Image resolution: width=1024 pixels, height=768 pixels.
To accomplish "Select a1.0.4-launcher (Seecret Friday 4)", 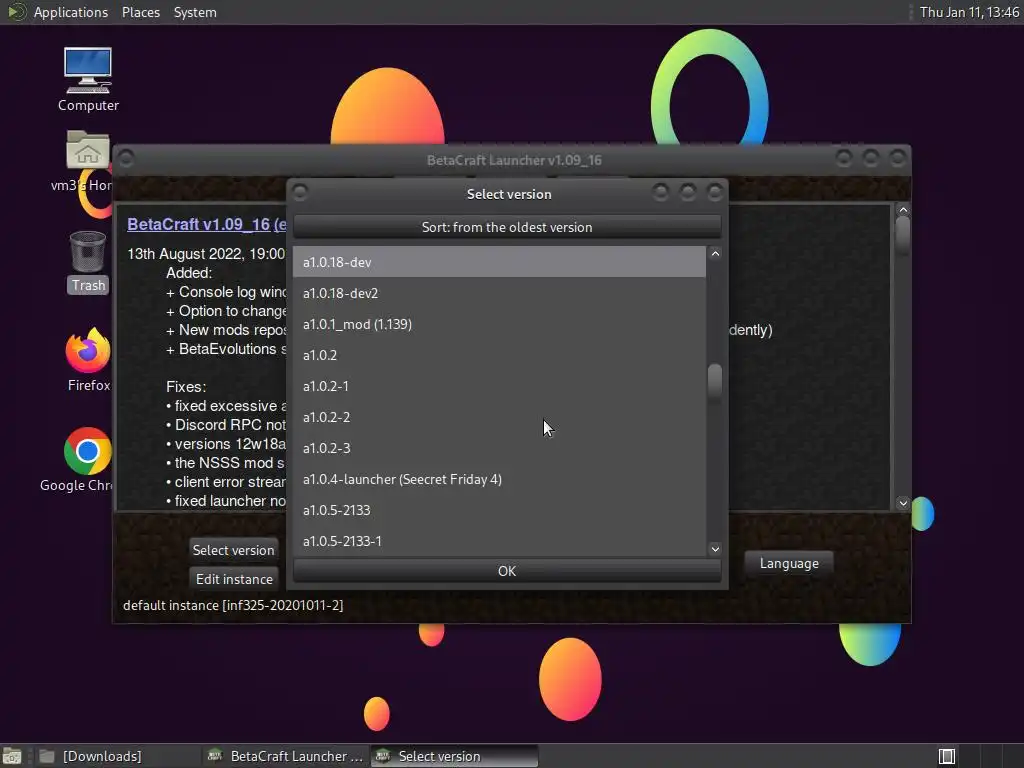I will click(x=499, y=479).
